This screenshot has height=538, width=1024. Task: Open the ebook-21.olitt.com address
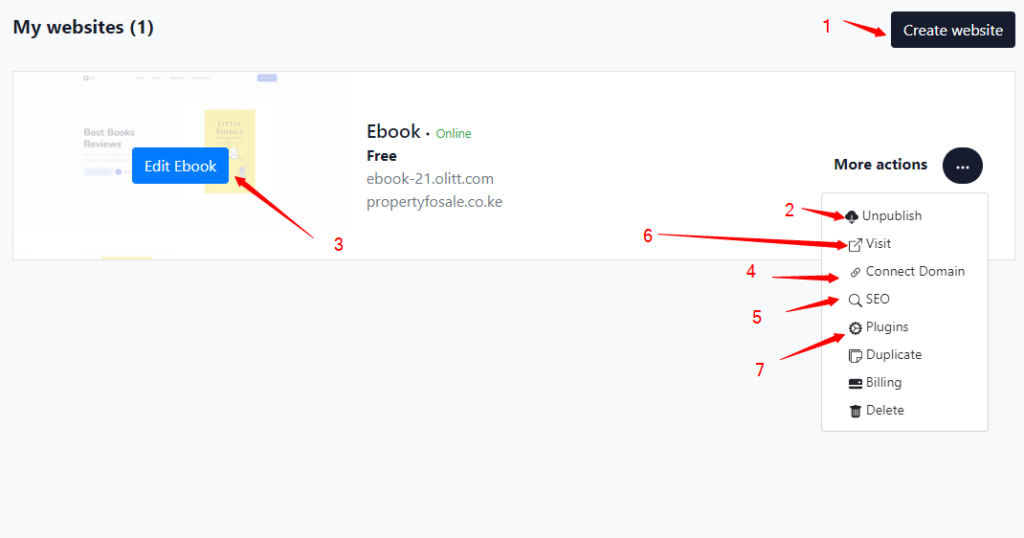pyautogui.click(x=430, y=179)
